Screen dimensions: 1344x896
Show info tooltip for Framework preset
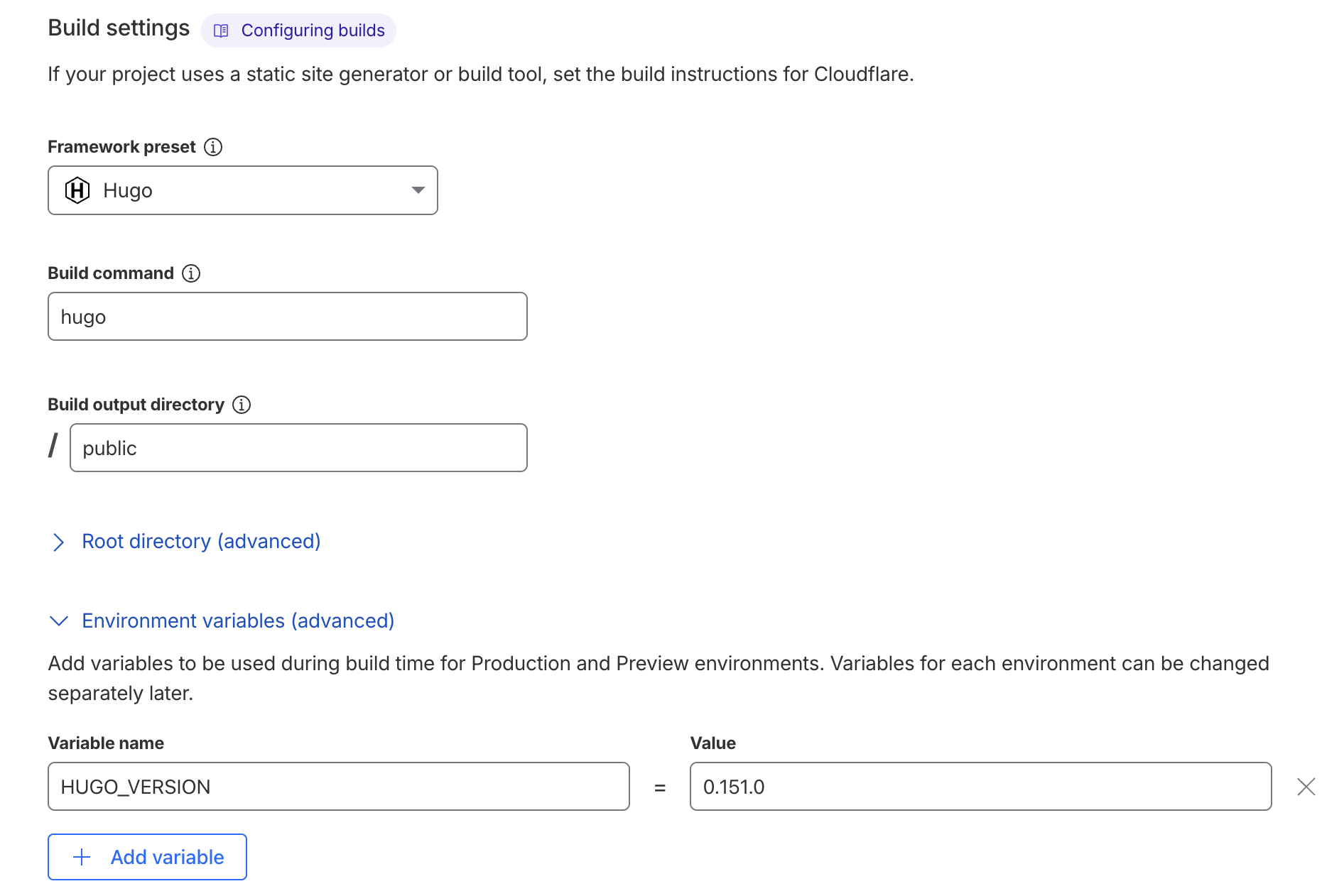(x=213, y=147)
